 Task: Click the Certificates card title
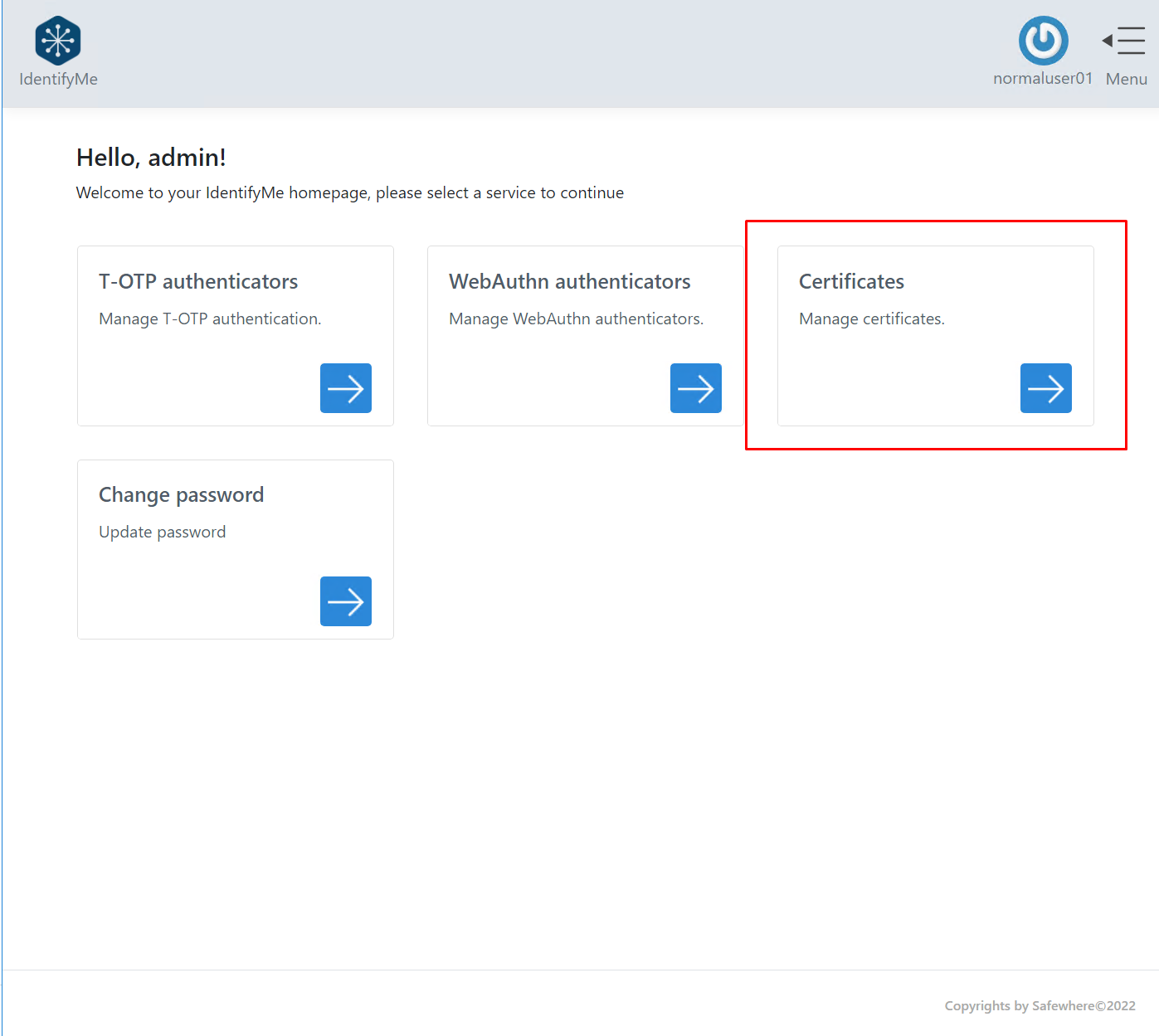coord(851,282)
